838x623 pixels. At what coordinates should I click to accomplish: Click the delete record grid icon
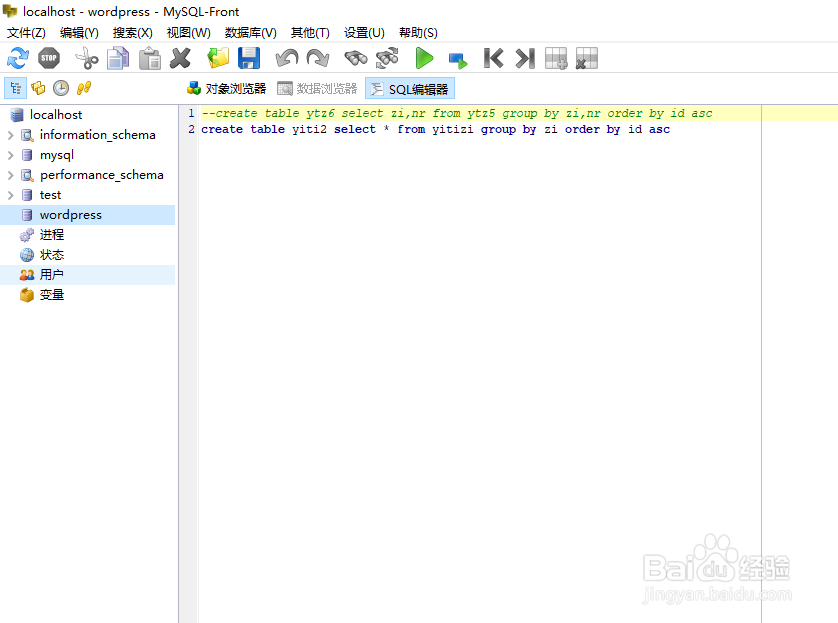587,58
